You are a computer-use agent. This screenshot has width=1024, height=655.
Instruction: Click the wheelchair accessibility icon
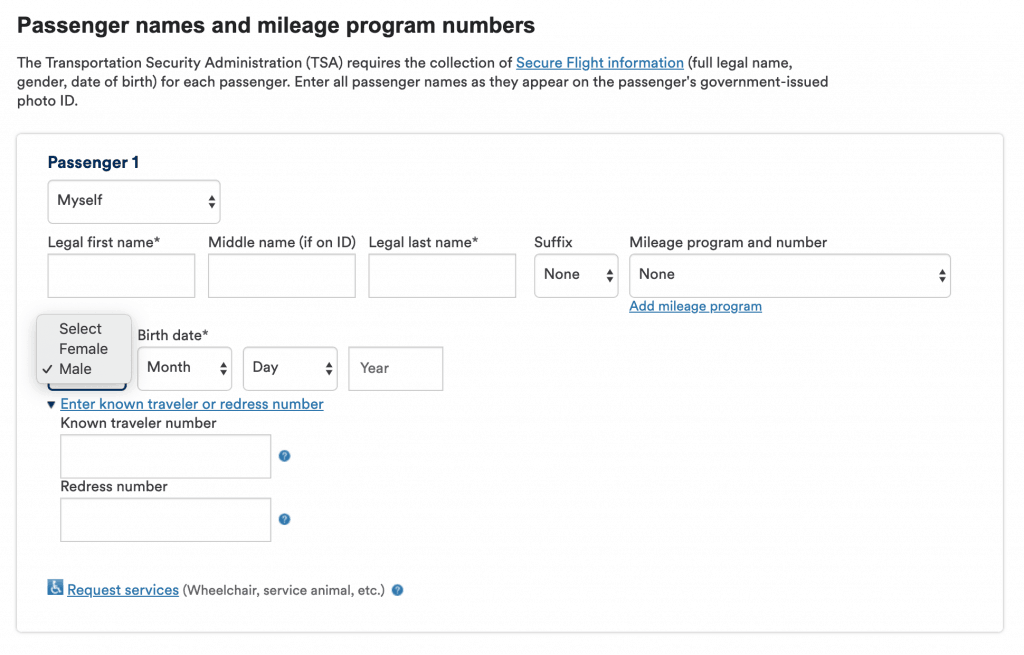tap(55, 588)
